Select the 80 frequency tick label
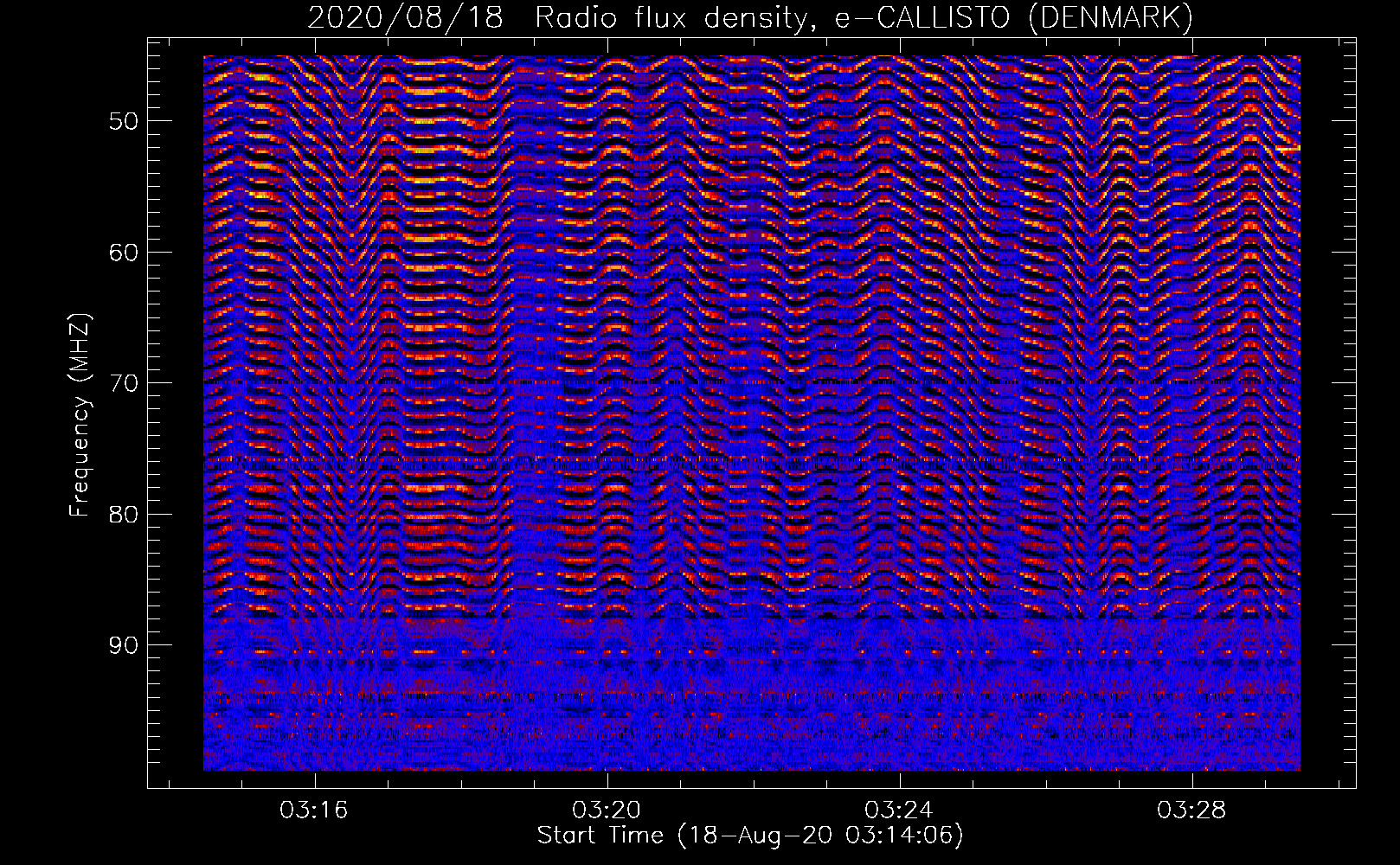 click(124, 514)
